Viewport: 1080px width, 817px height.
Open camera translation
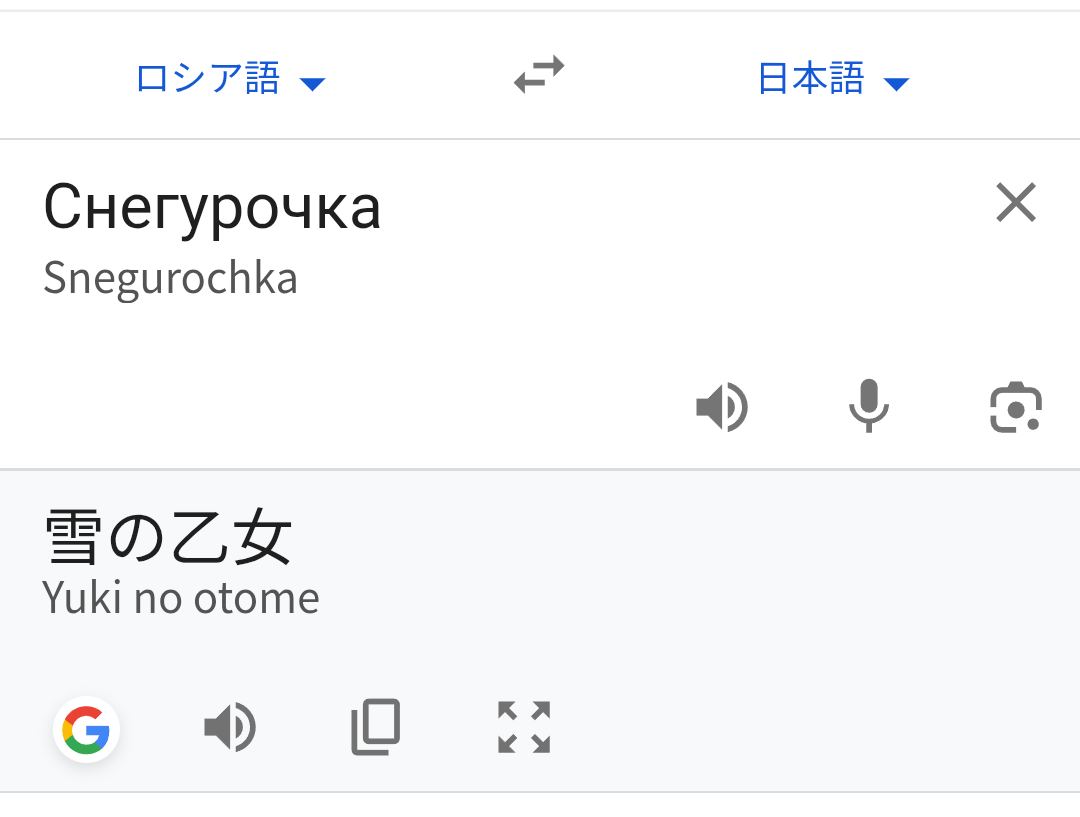[x=1015, y=408]
